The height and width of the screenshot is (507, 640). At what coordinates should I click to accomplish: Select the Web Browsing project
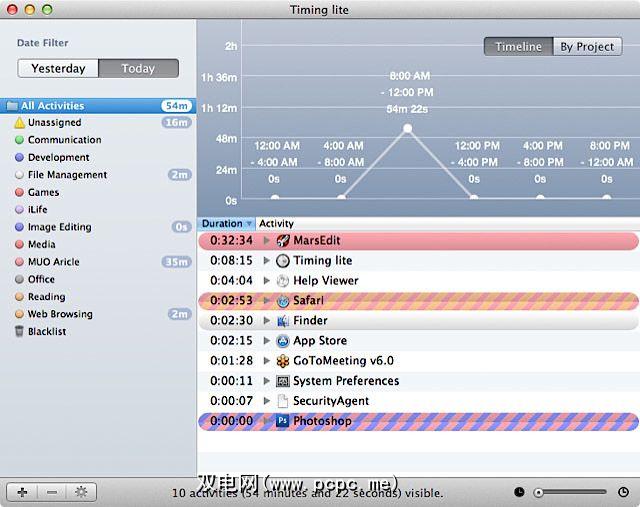point(98,314)
